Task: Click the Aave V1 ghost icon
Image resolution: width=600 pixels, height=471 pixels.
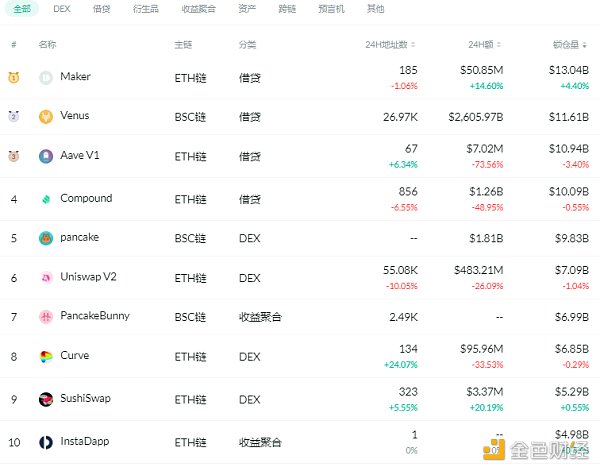Action: coord(46,156)
